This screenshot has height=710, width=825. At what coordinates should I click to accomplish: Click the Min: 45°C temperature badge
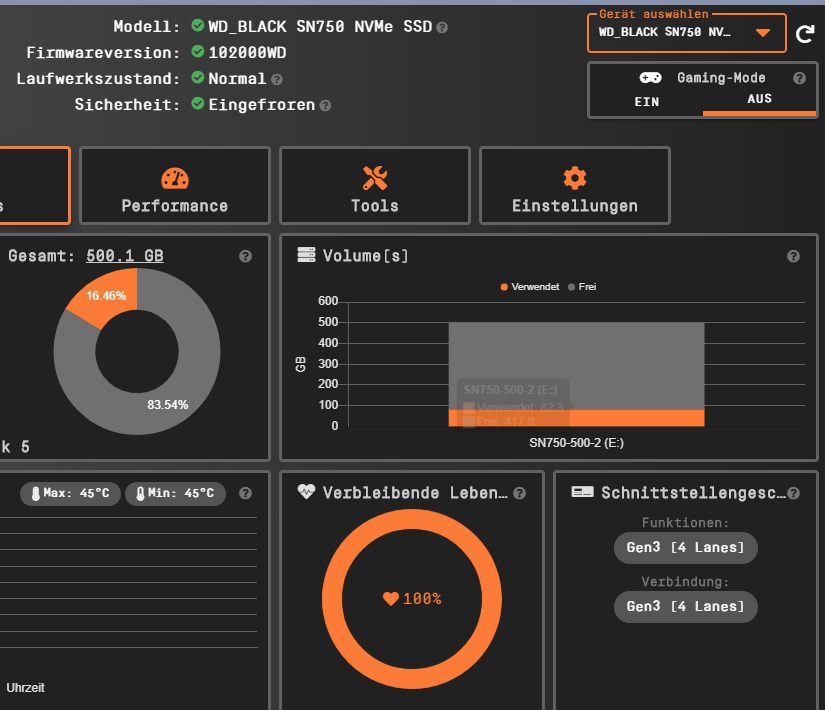click(175, 494)
